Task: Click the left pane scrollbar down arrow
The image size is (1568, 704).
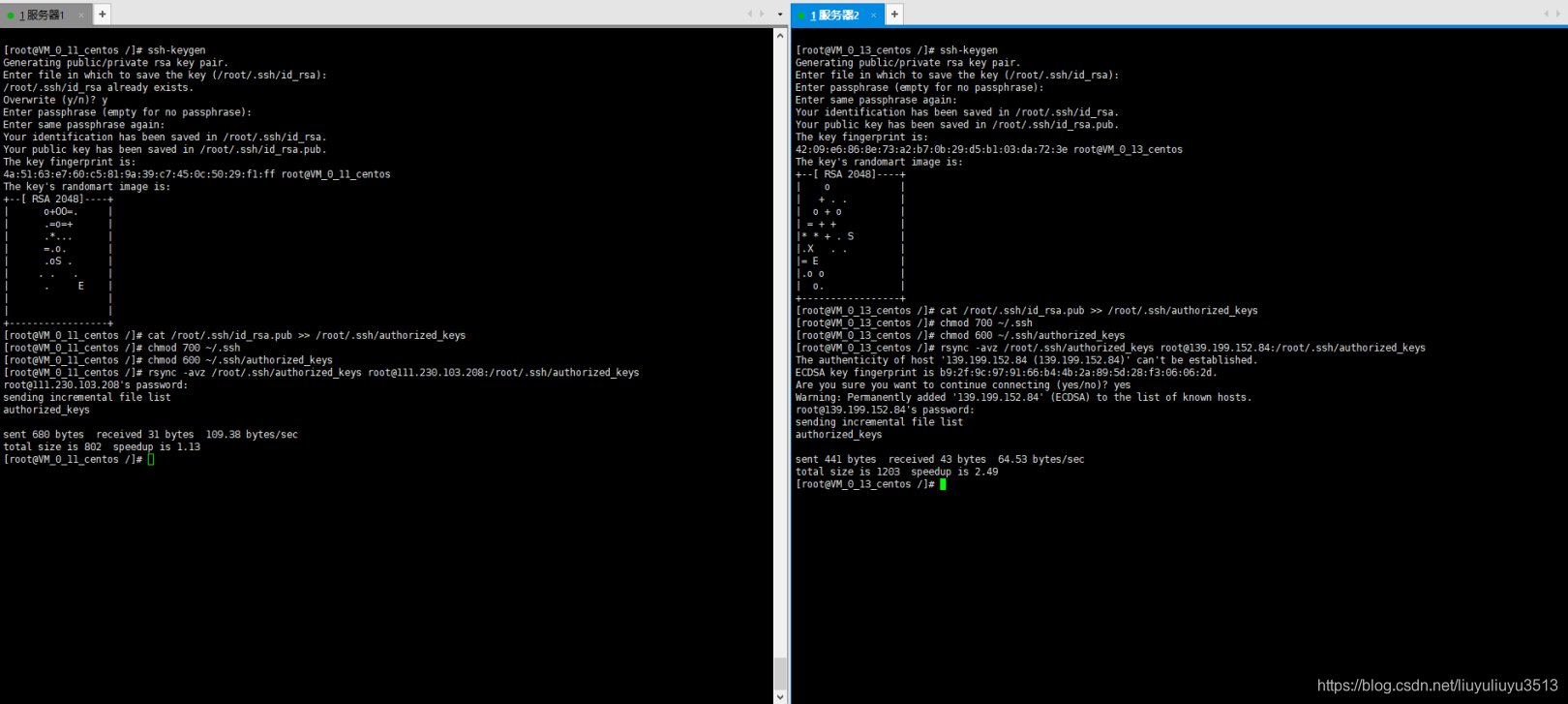Action: [x=780, y=696]
